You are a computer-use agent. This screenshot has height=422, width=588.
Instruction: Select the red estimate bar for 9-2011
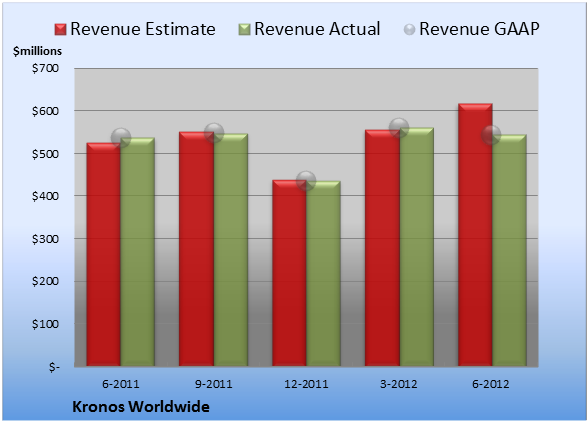point(196,249)
